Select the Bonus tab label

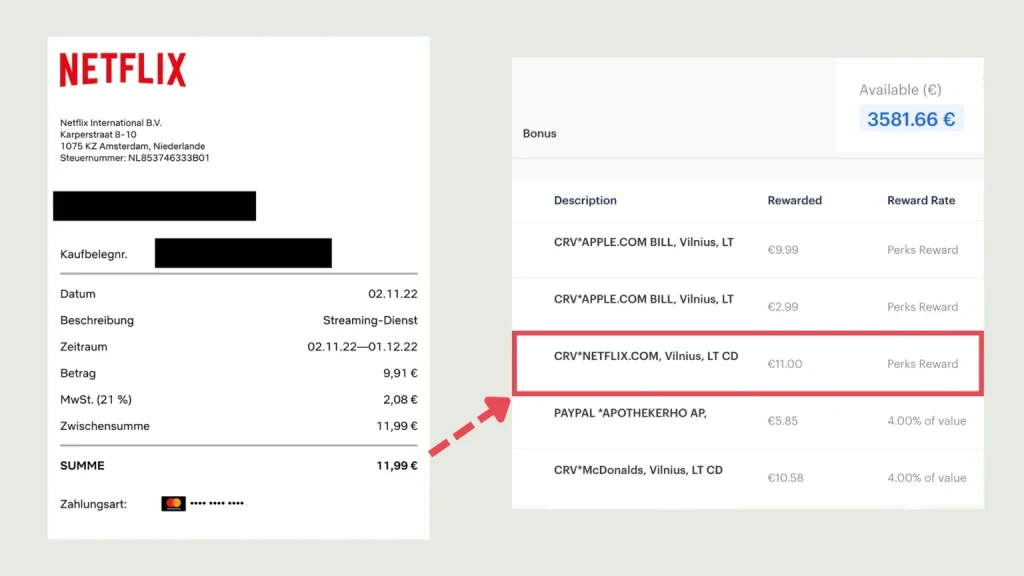[539, 133]
